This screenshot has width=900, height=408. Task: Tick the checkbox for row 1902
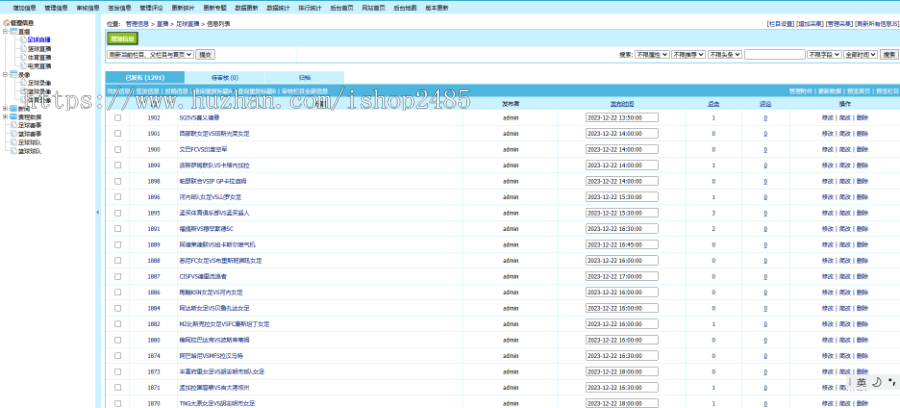118,118
